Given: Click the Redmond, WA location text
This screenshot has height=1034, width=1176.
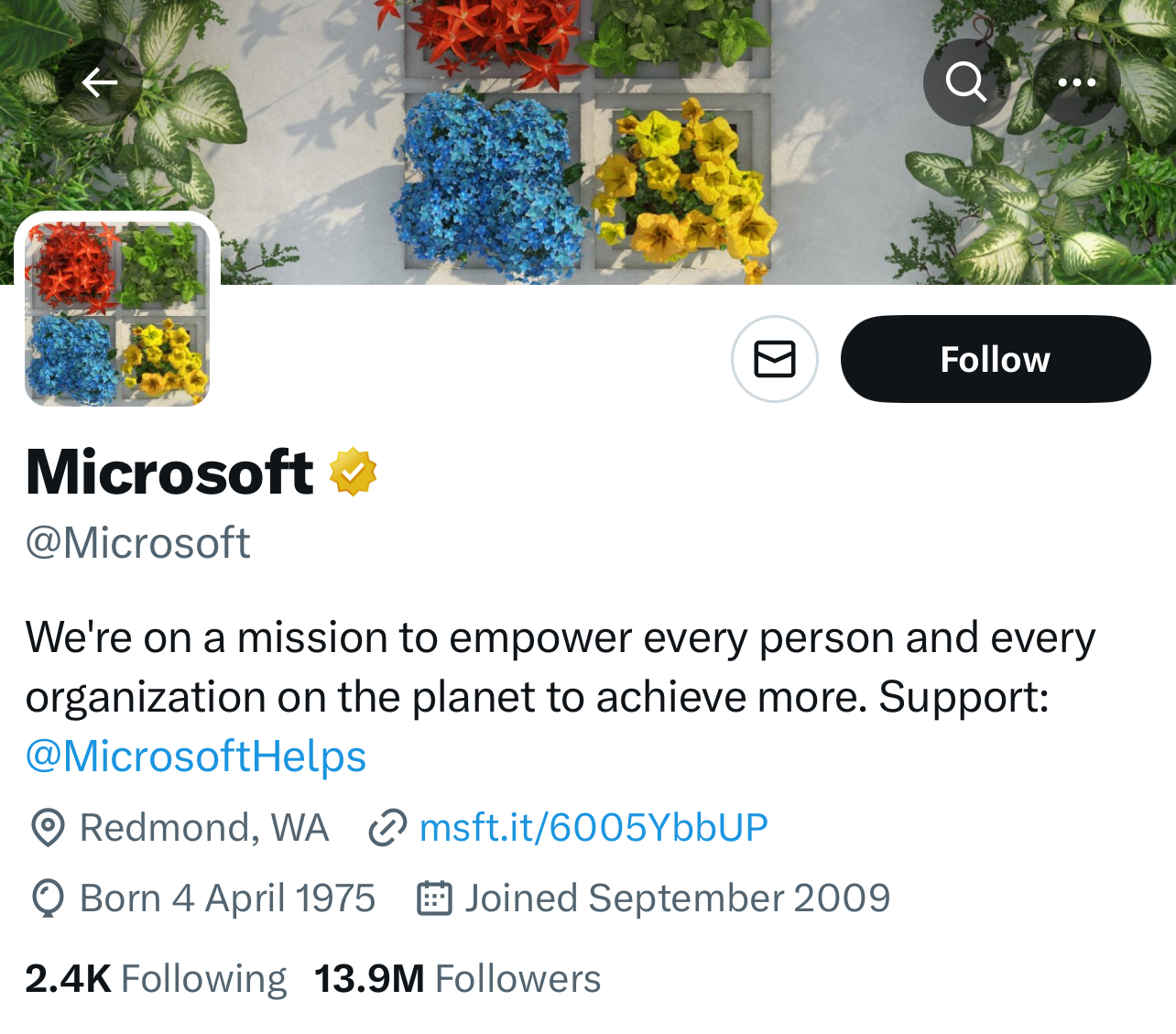Looking at the screenshot, I should 204,828.
